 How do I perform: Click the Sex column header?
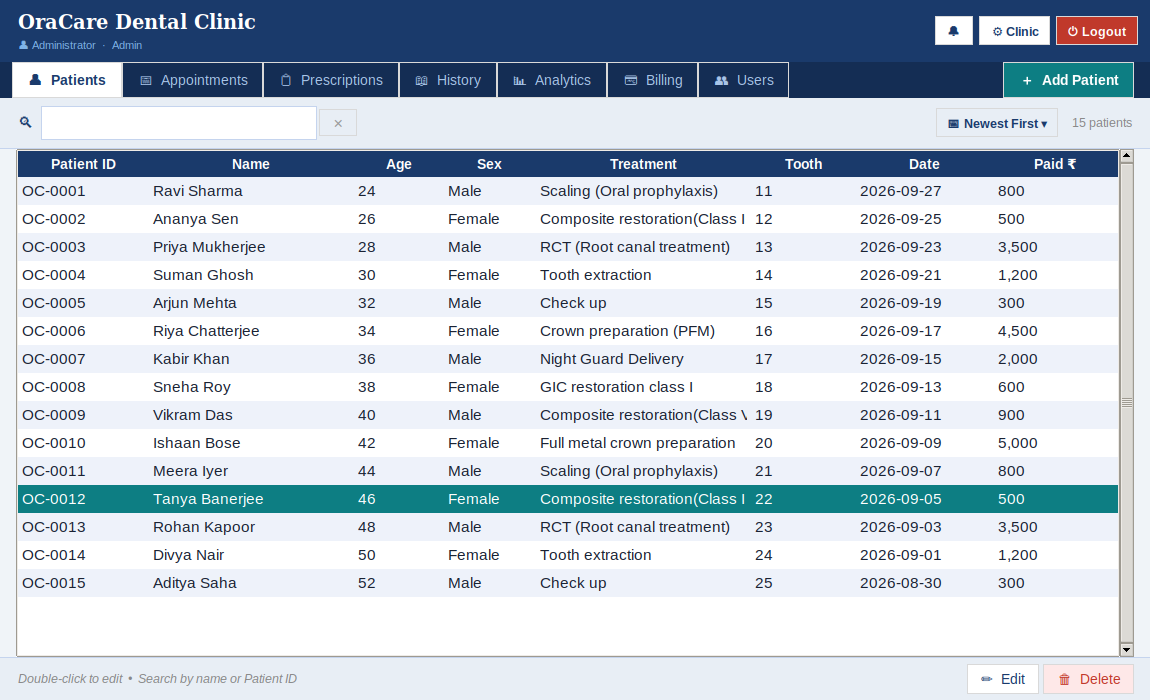click(x=489, y=164)
